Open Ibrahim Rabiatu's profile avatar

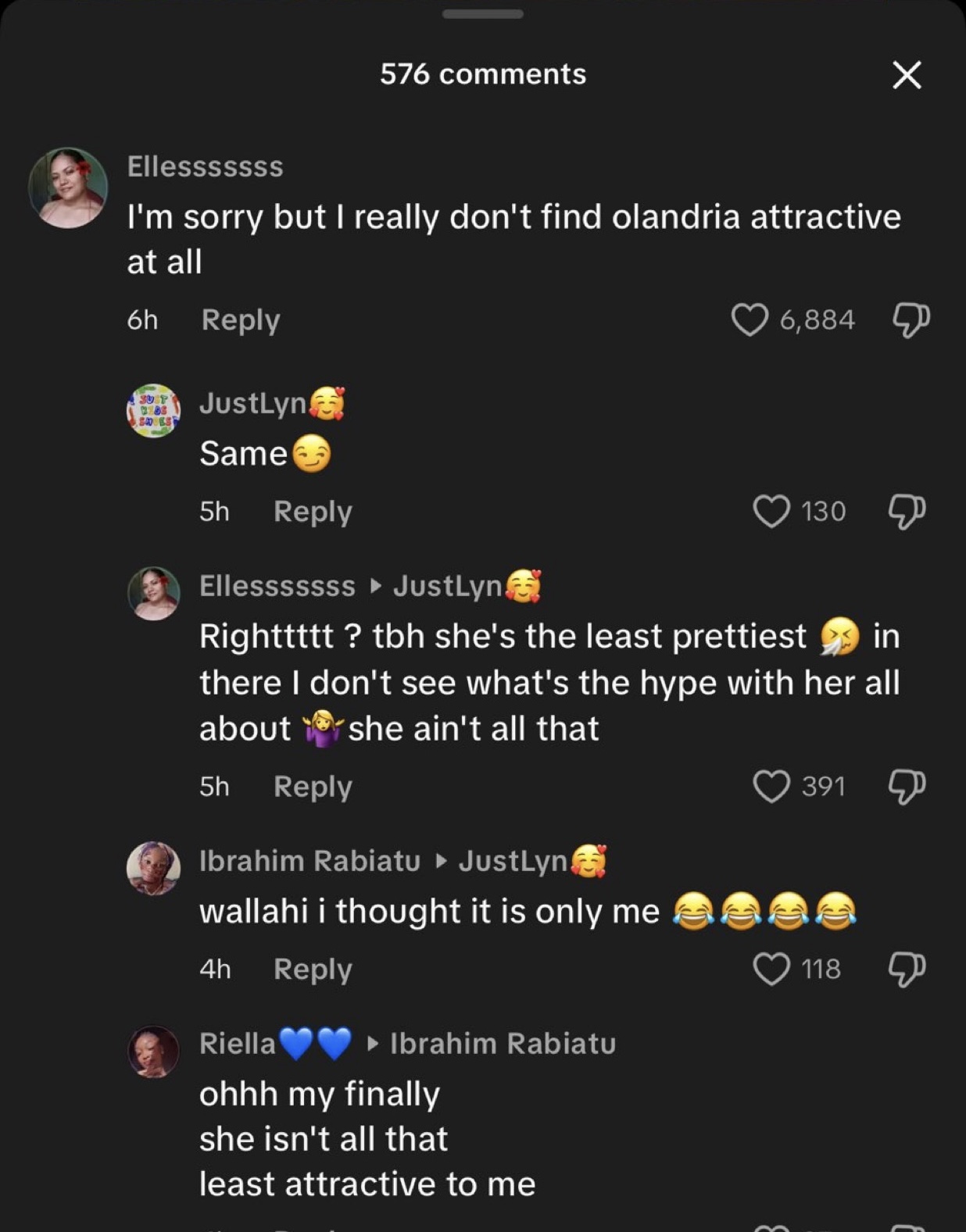pyautogui.click(x=153, y=868)
